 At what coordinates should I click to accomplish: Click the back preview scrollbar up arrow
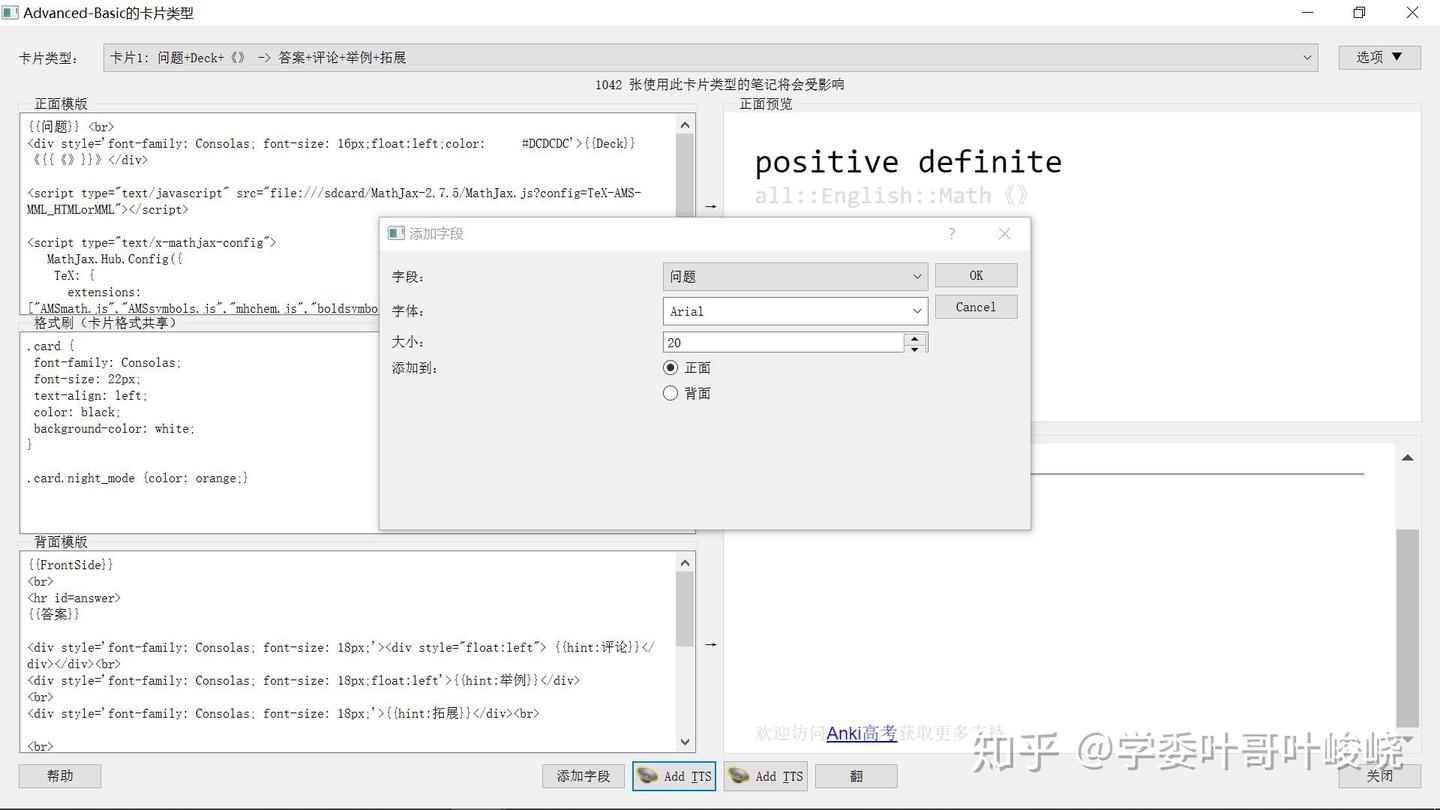(1407, 458)
